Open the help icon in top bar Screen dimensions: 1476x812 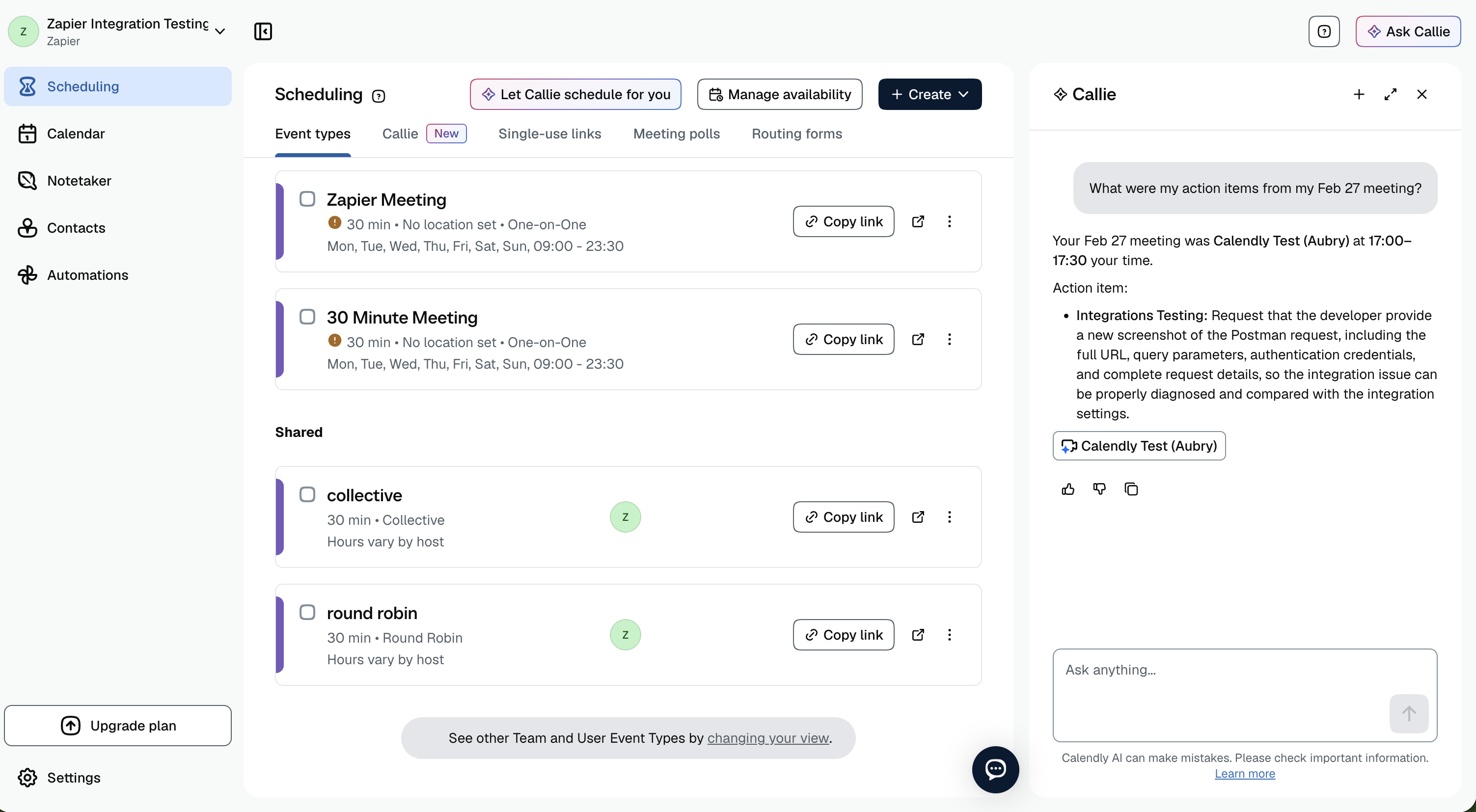(1324, 31)
